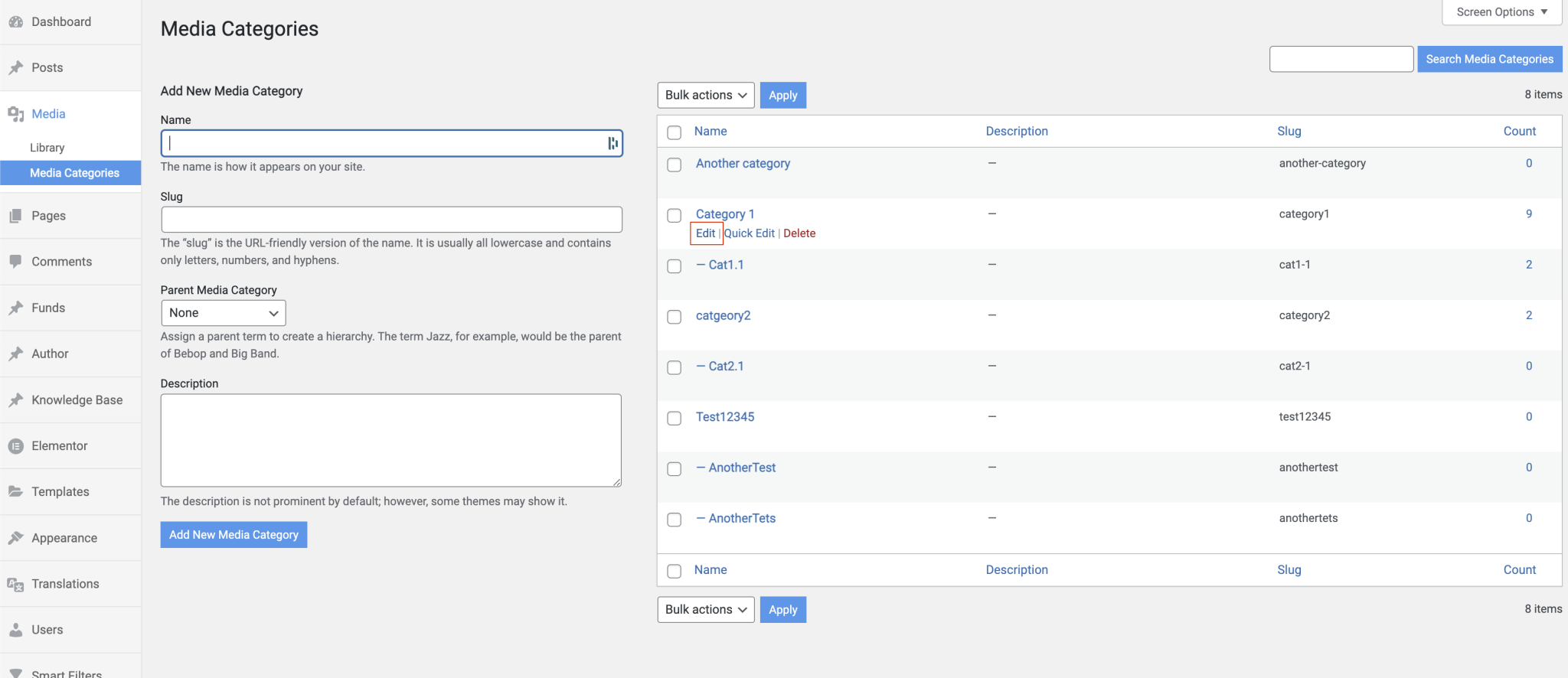Click the Dashboard gauge icon in sidebar

coord(15,22)
